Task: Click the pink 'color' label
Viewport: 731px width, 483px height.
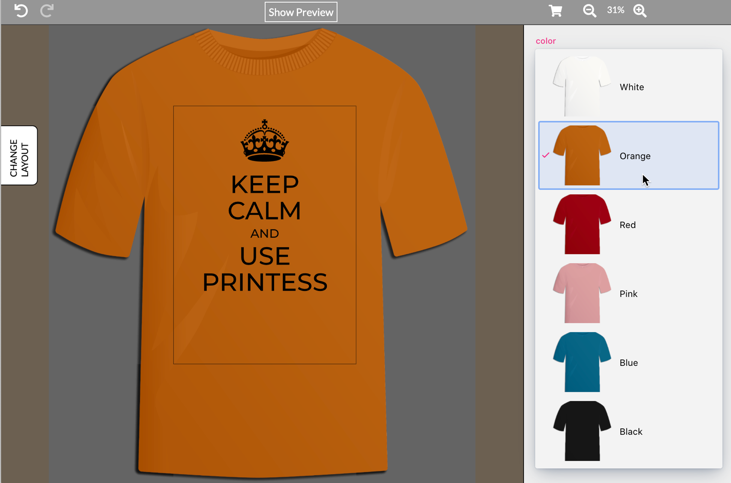Action: click(x=545, y=41)
